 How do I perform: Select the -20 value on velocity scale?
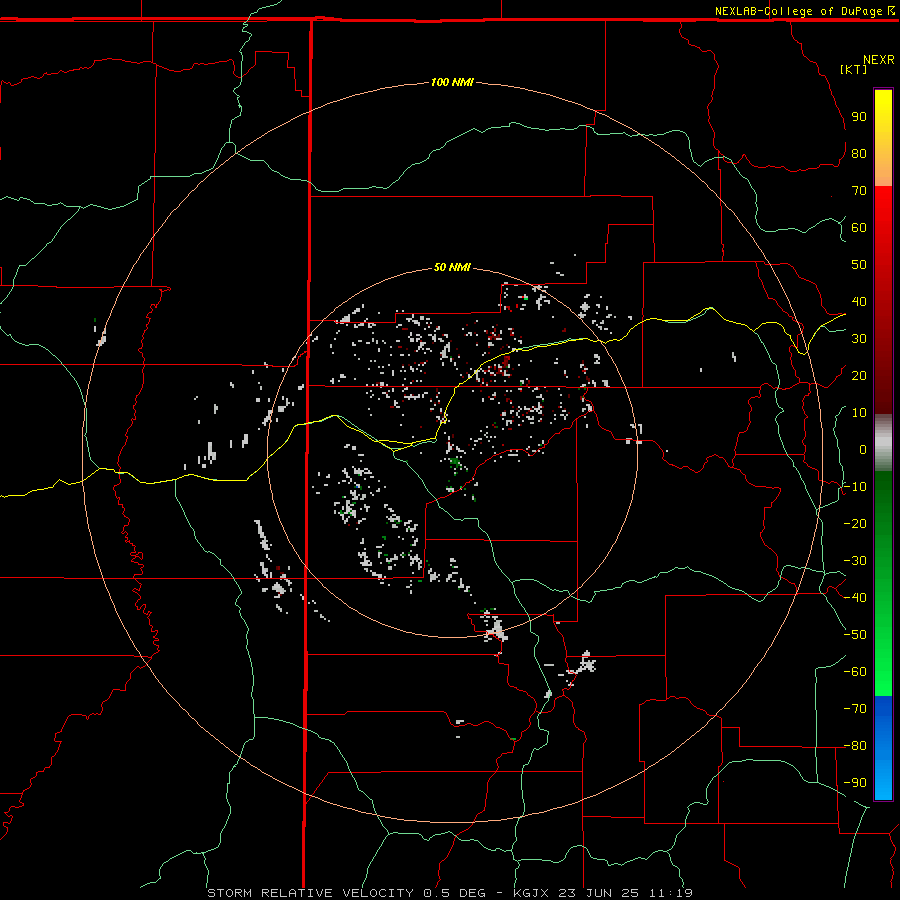pyautogui.click(x=855, y=523)
